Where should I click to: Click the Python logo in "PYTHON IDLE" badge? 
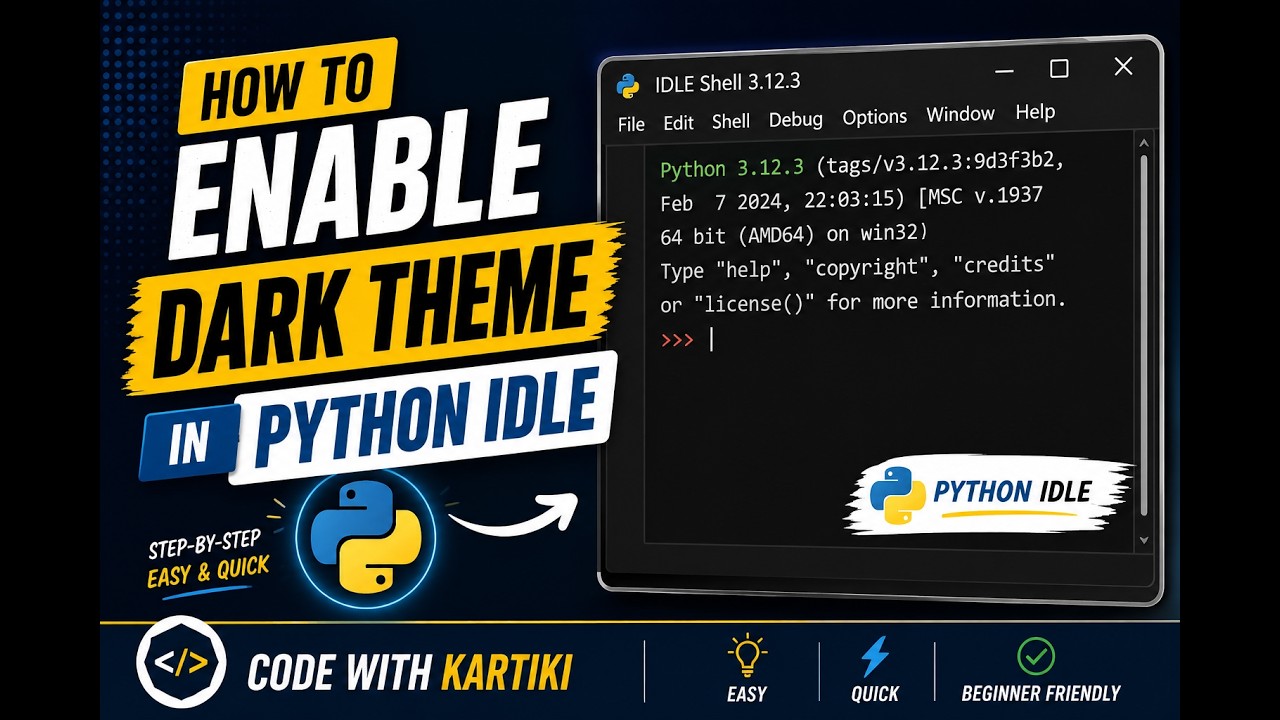(x=897, y=495)
